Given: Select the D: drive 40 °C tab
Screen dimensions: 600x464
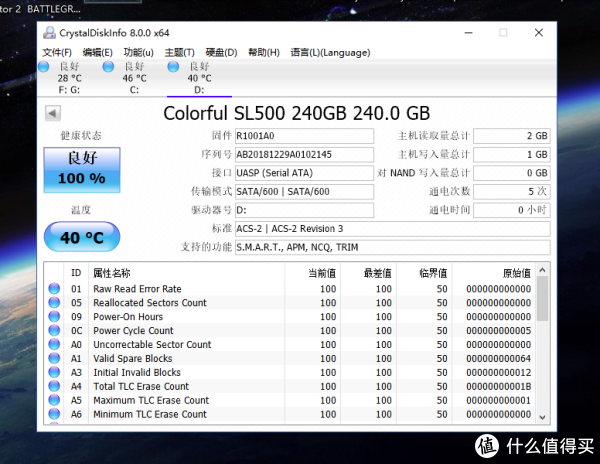Looking at the screenshot, I should (x=199, y=78).
